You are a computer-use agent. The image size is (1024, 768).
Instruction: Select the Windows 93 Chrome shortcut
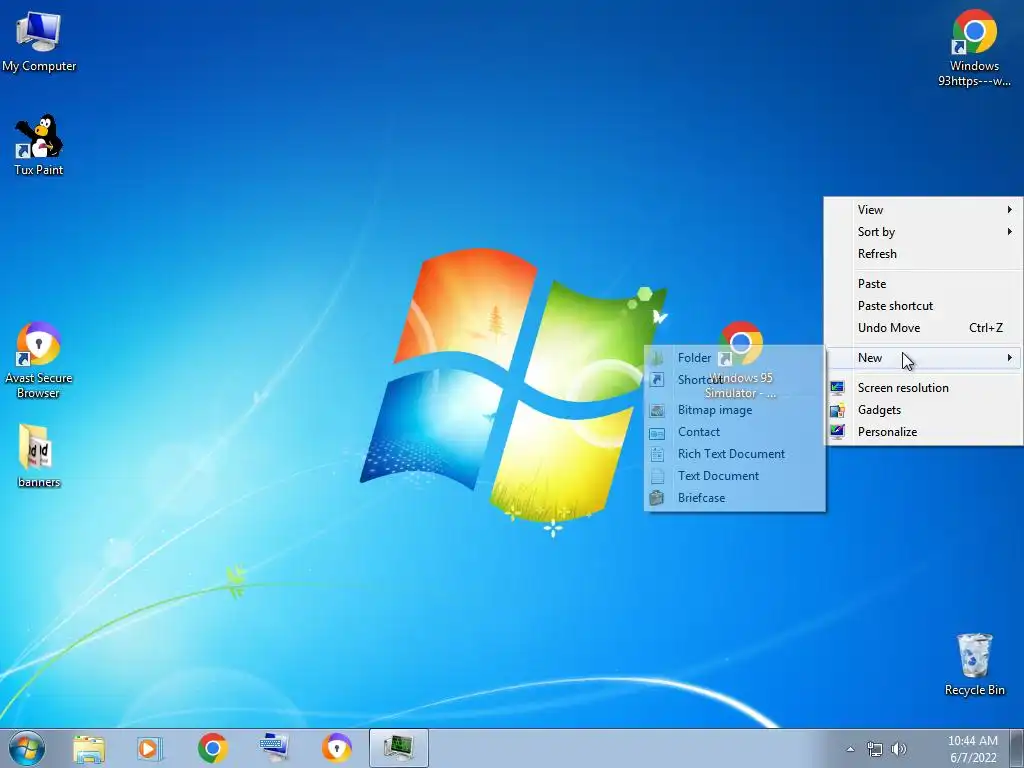click(x=974, y=48)
